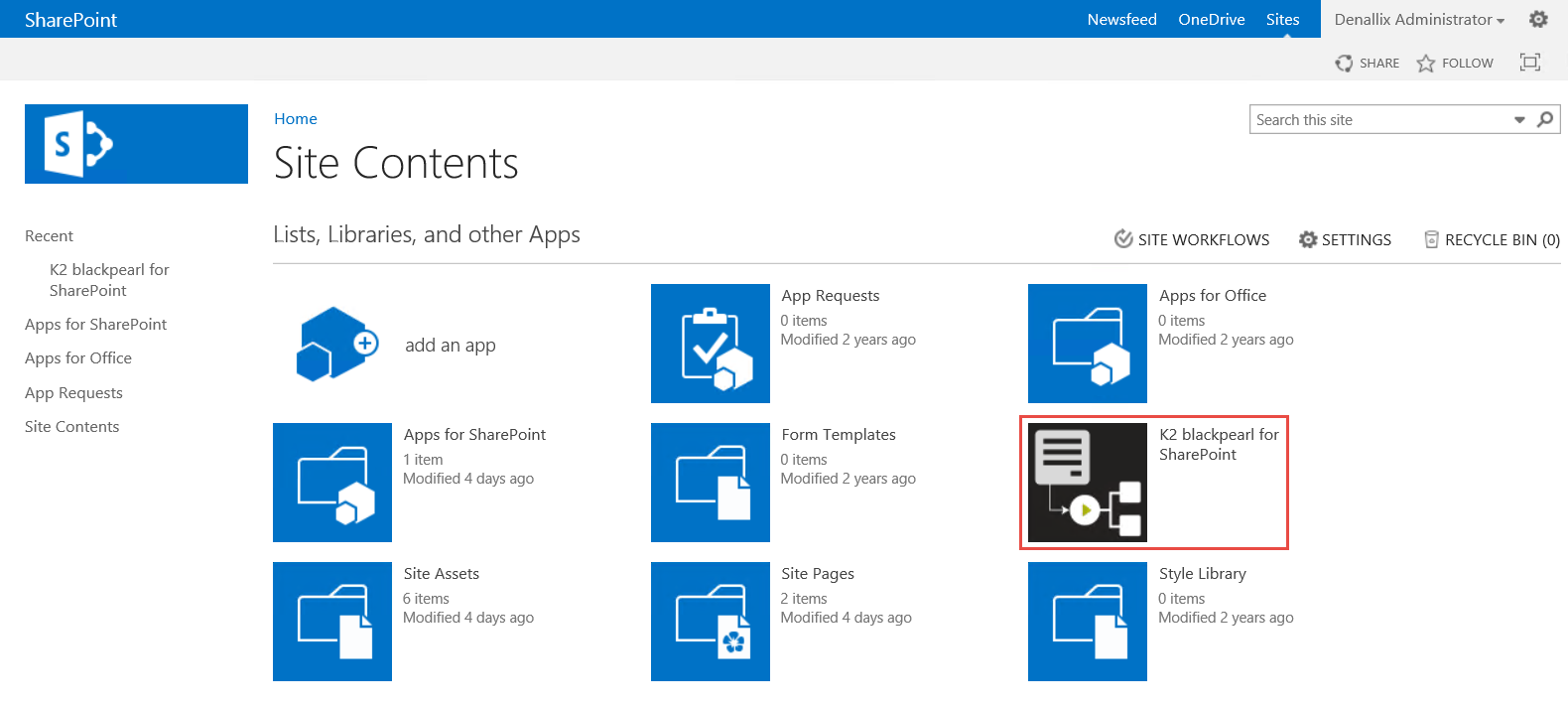Screen dimensions: 1568x708
Task: Open the Apps for Office tile icon
Action: [1088, 344]
